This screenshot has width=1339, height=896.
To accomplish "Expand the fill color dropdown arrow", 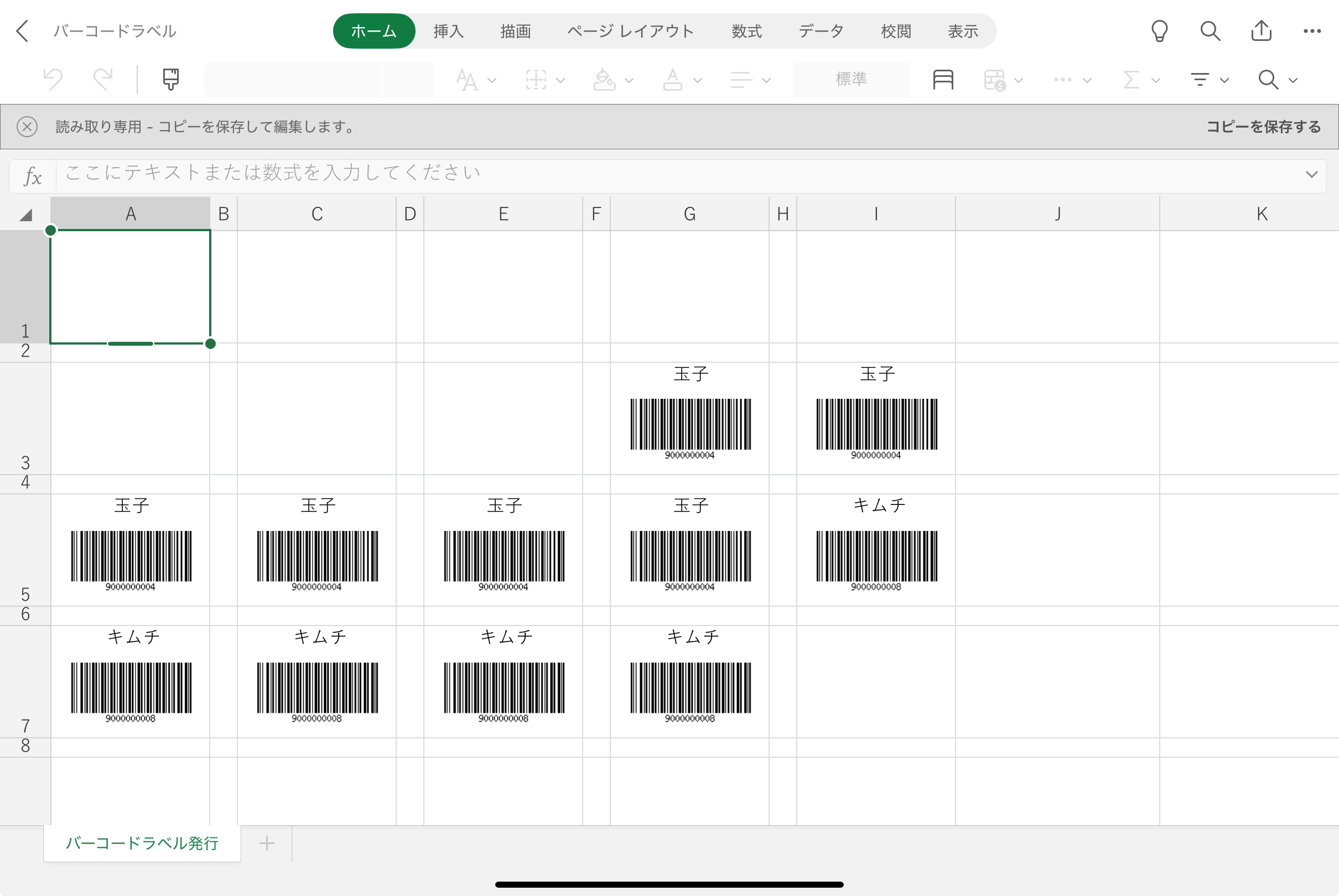I will click(629, 81).
